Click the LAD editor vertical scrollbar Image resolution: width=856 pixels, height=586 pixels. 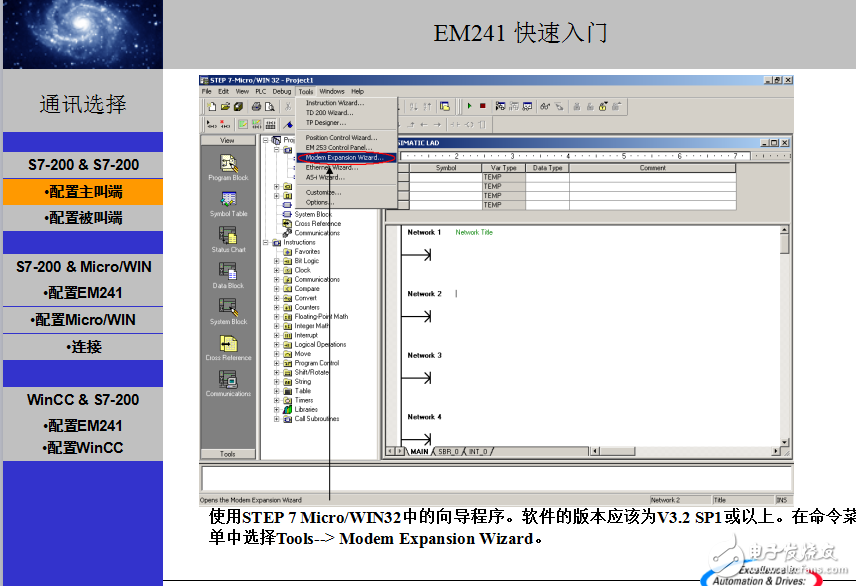[x=784, y=336]
